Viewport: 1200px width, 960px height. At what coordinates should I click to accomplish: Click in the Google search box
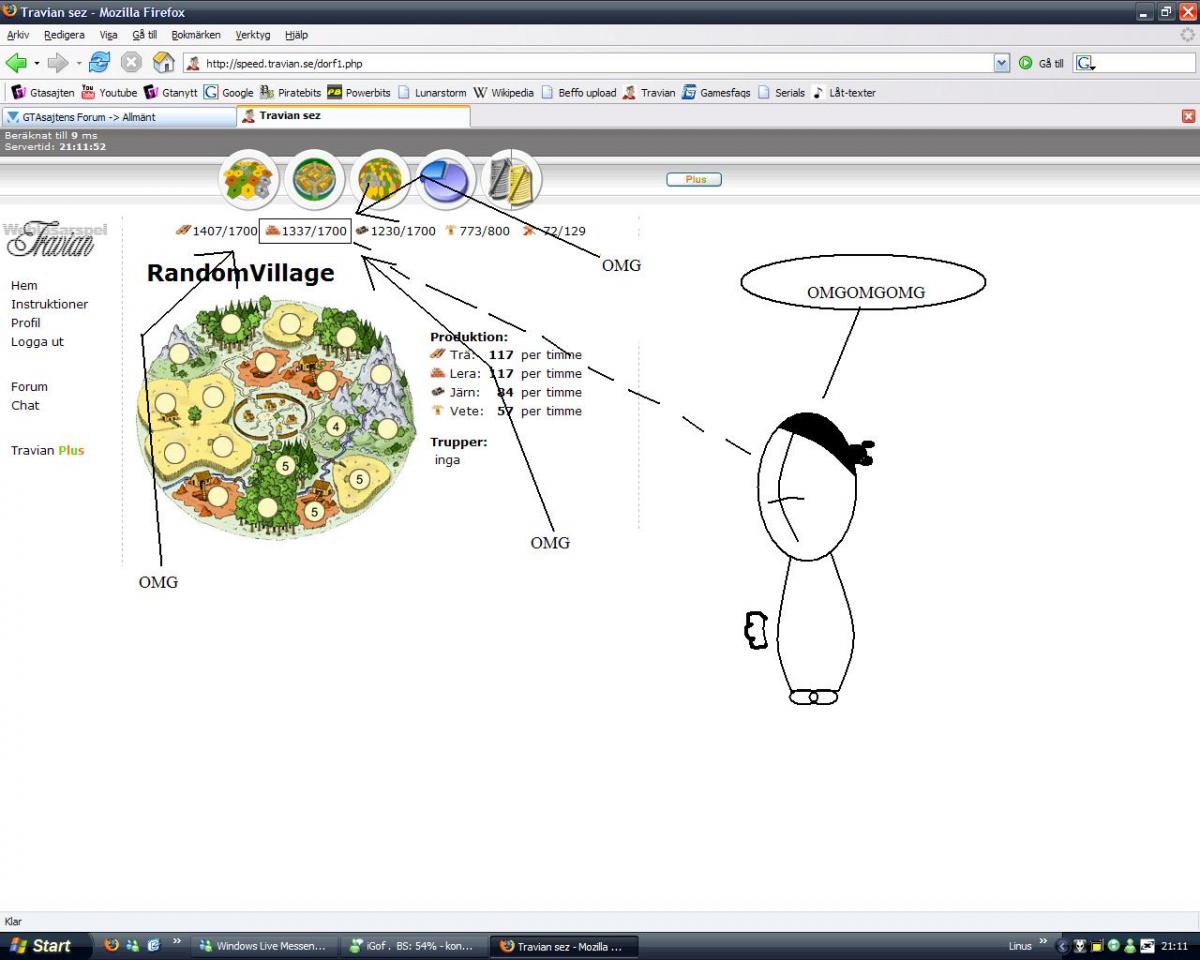coord(1145,63)
